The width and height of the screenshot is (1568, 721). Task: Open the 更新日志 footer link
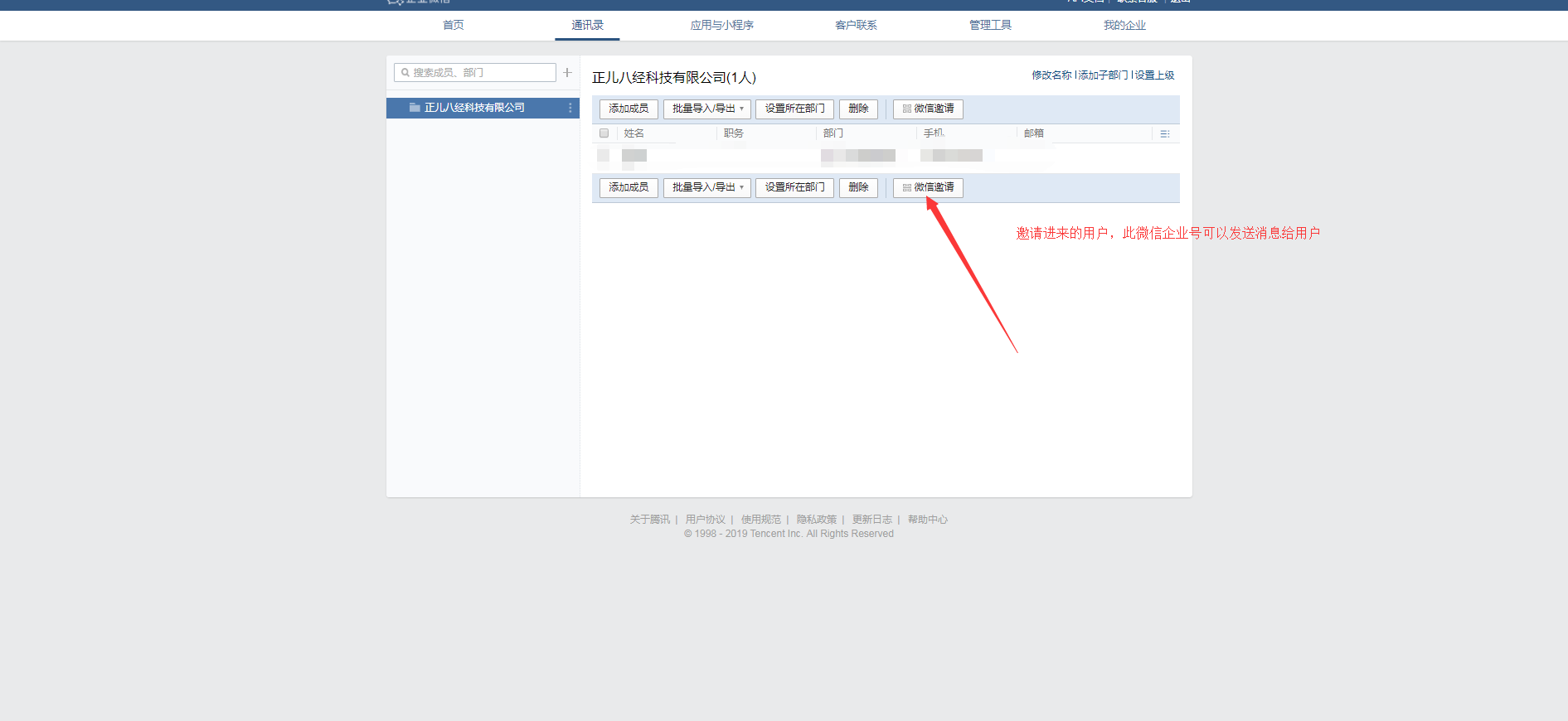[872, 520]
